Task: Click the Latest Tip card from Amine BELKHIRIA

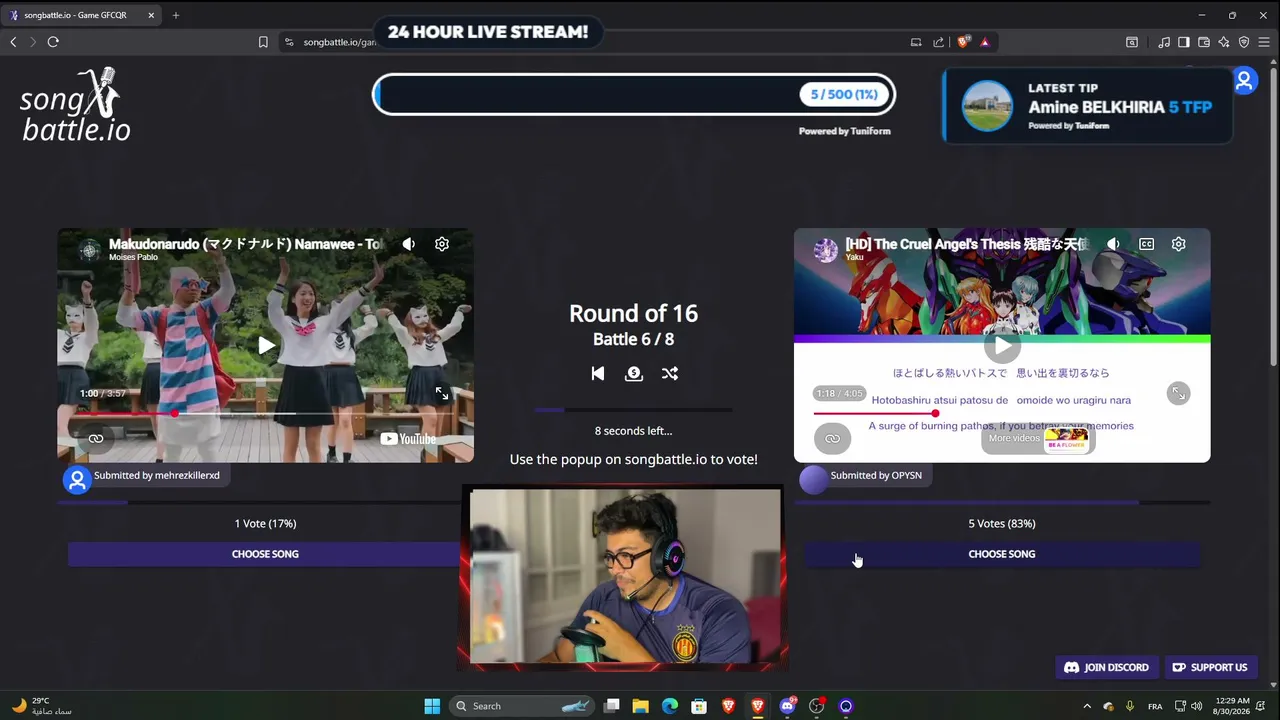Action: click(x=1087, y=106)
